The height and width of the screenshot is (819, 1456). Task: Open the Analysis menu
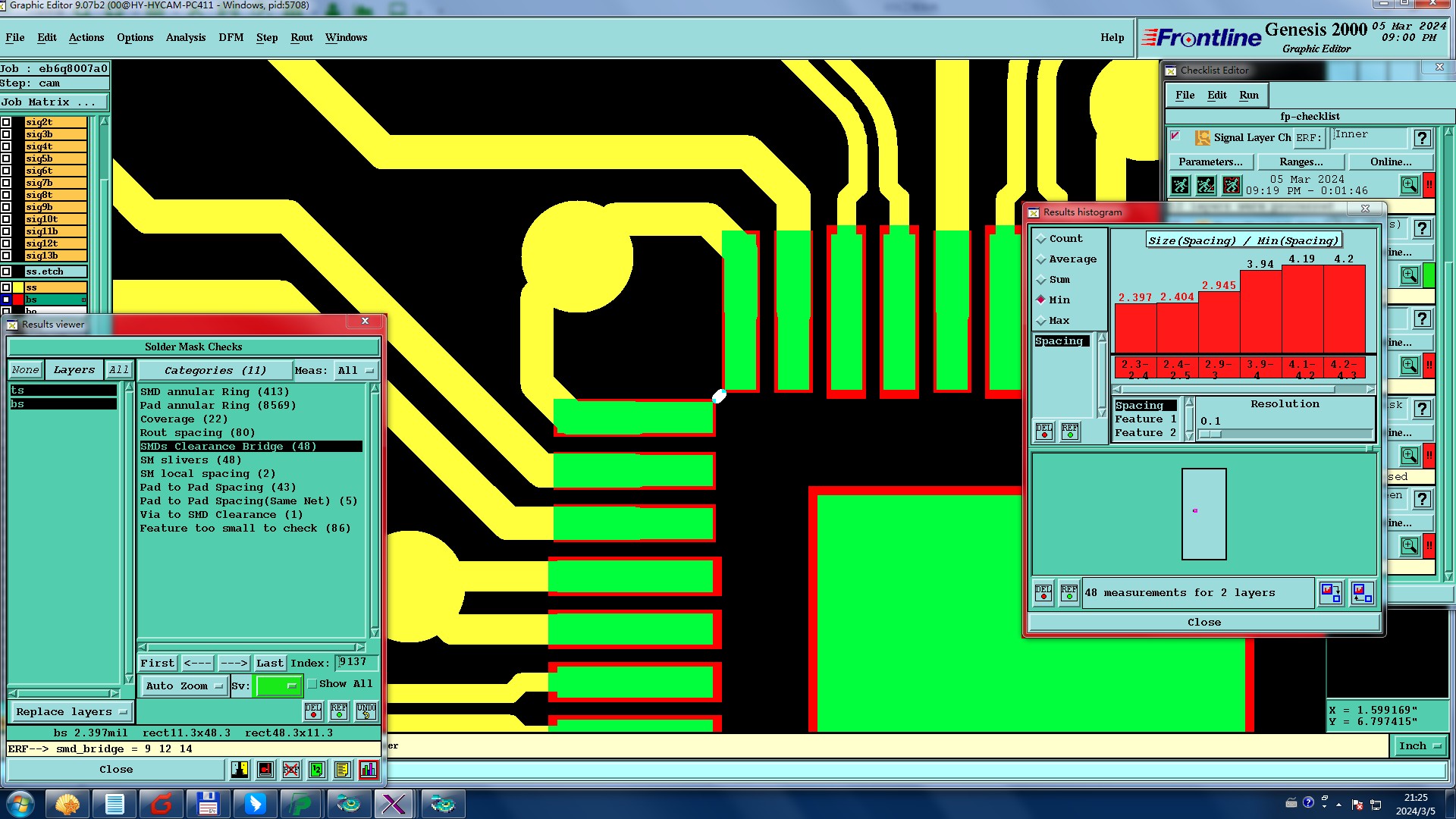[x=186, y=38]
